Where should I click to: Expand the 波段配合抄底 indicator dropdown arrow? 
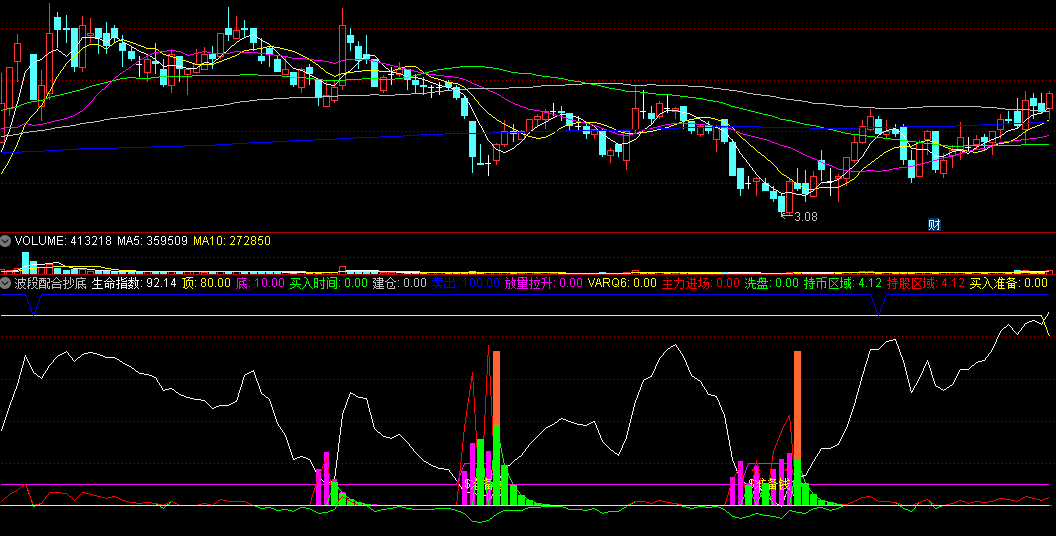6,283
